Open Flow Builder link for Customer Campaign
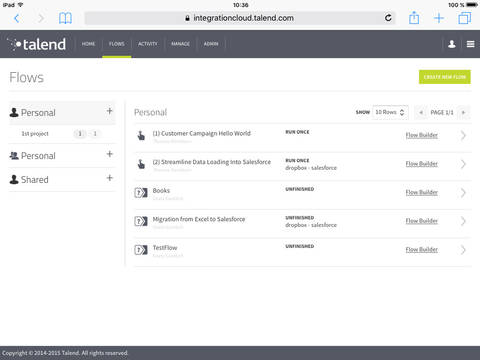This screenshot has width=480, height=360. 422,135
